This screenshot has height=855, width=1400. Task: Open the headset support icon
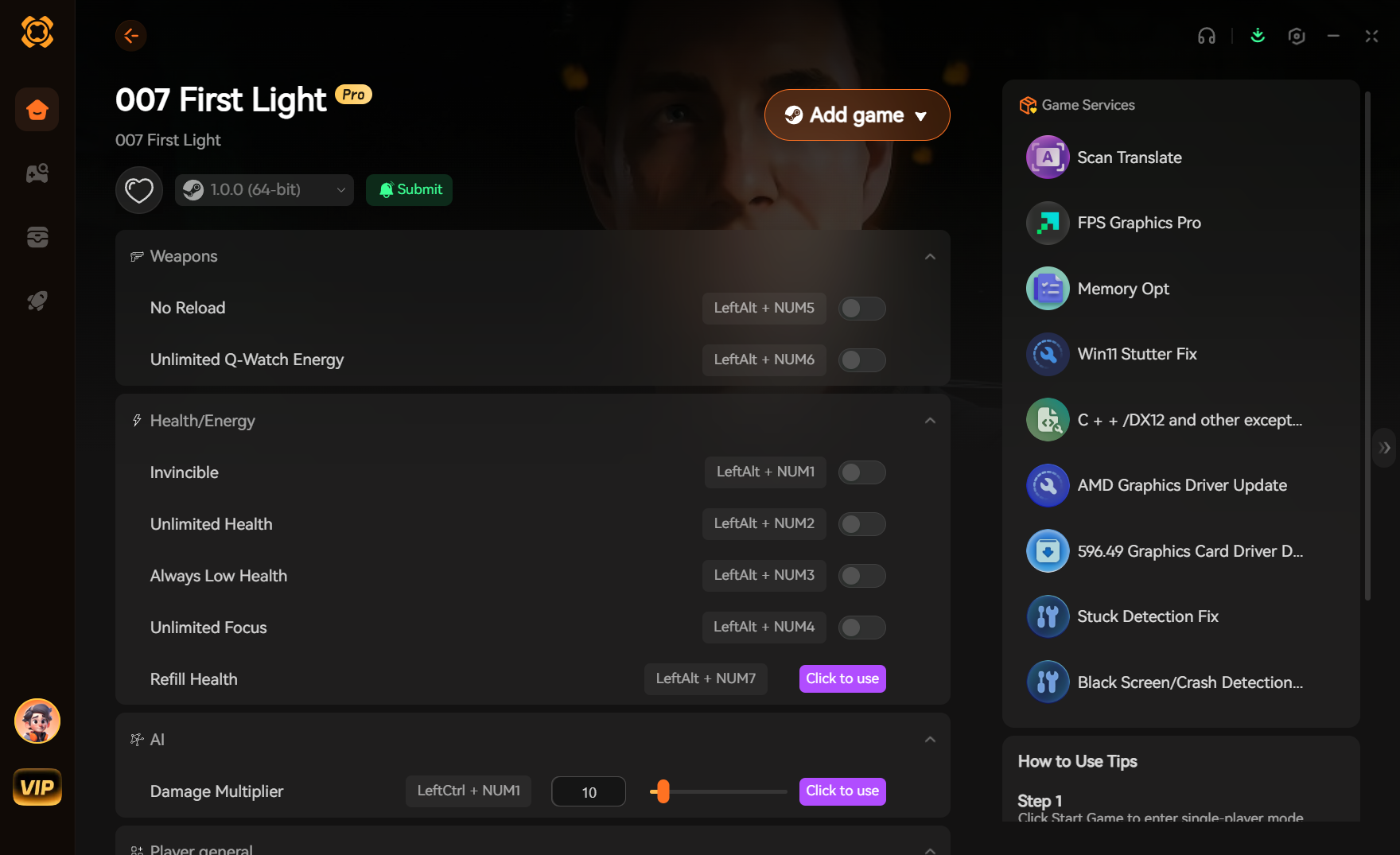click(x=1207, y=36)
